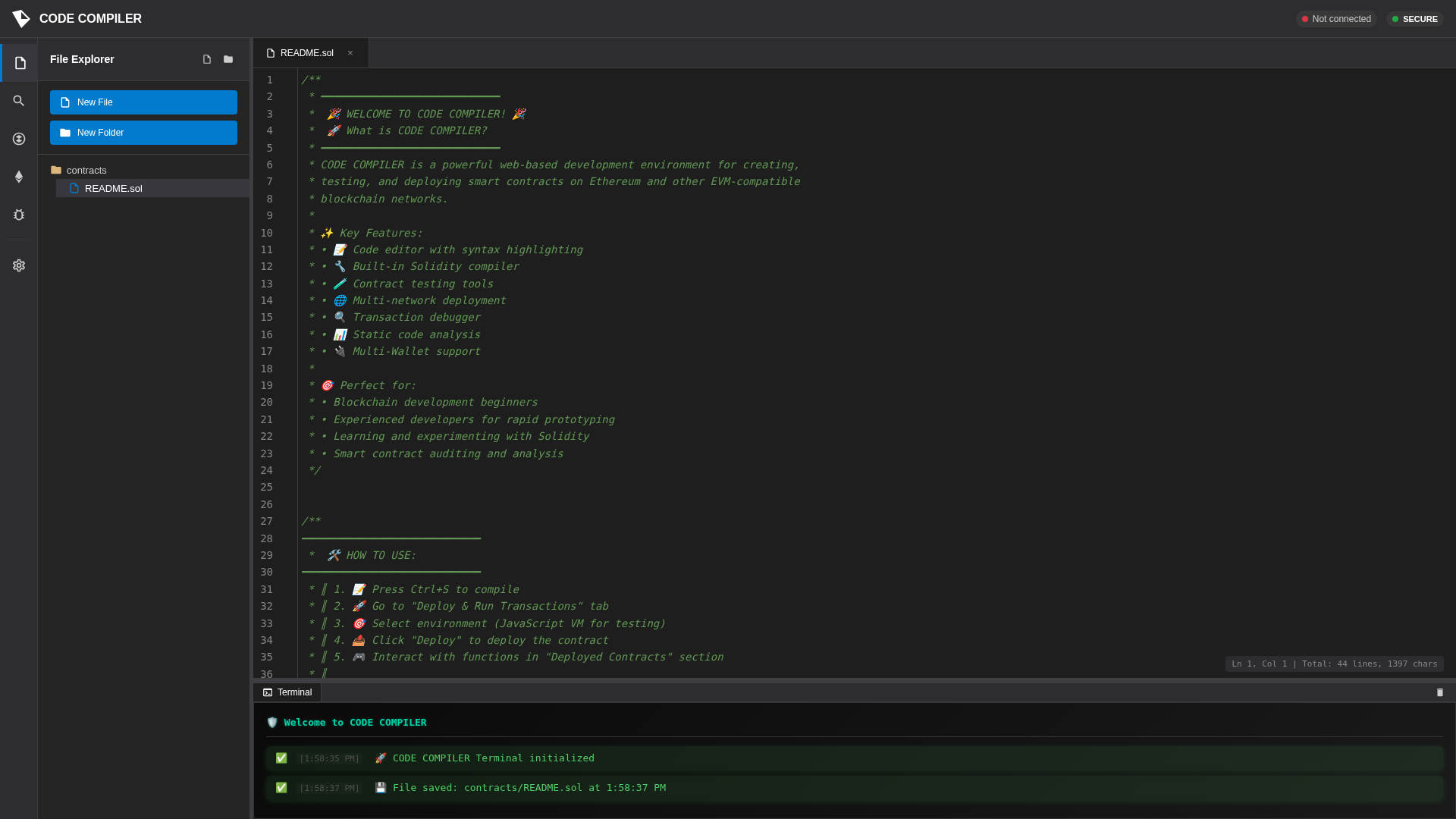Click the 'File saved' log entry
1456x819 pixels.
855,788
